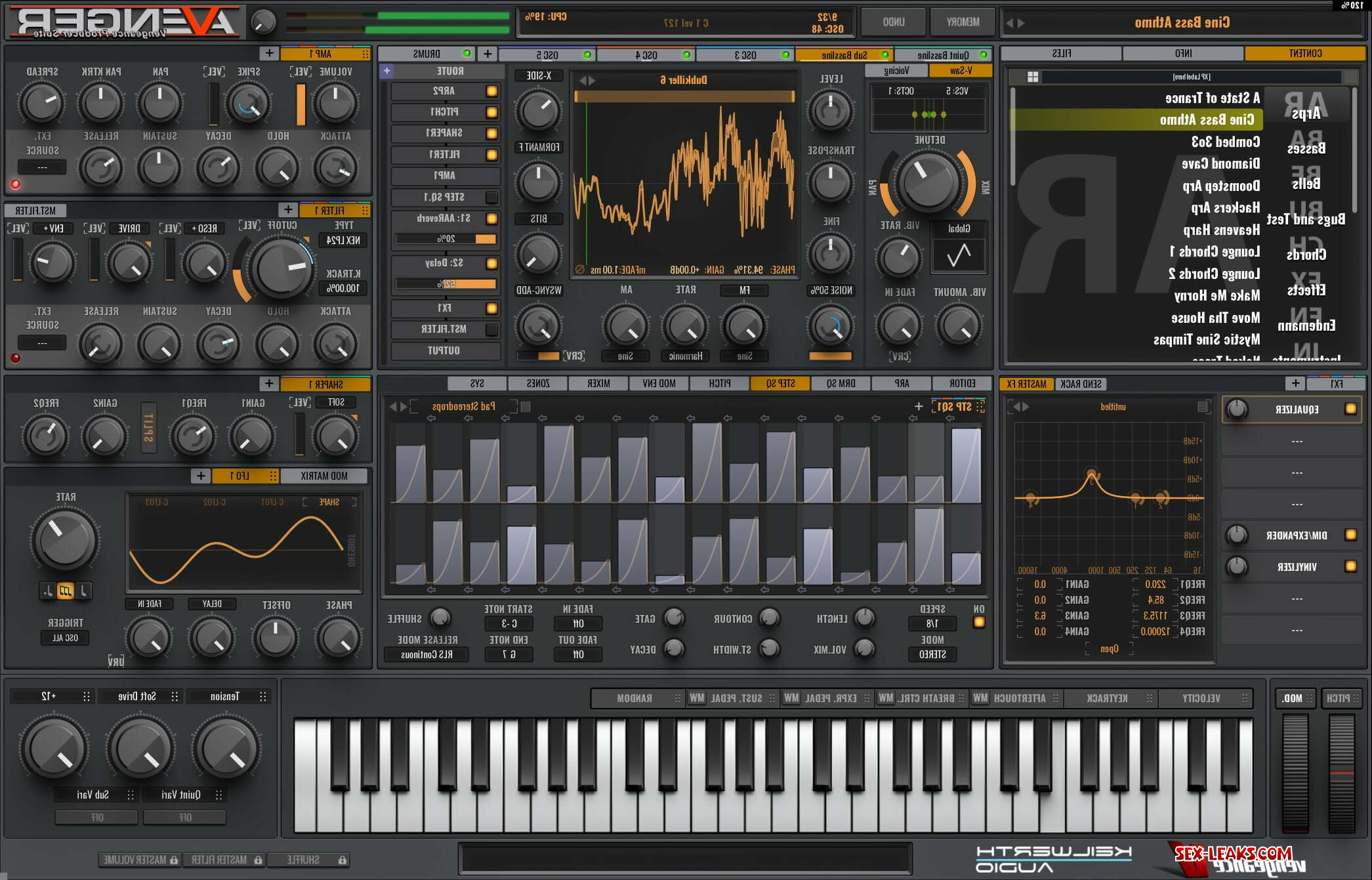
Task: Toggle the EQUALIZER effect on/off
Action: (1350, 409)
